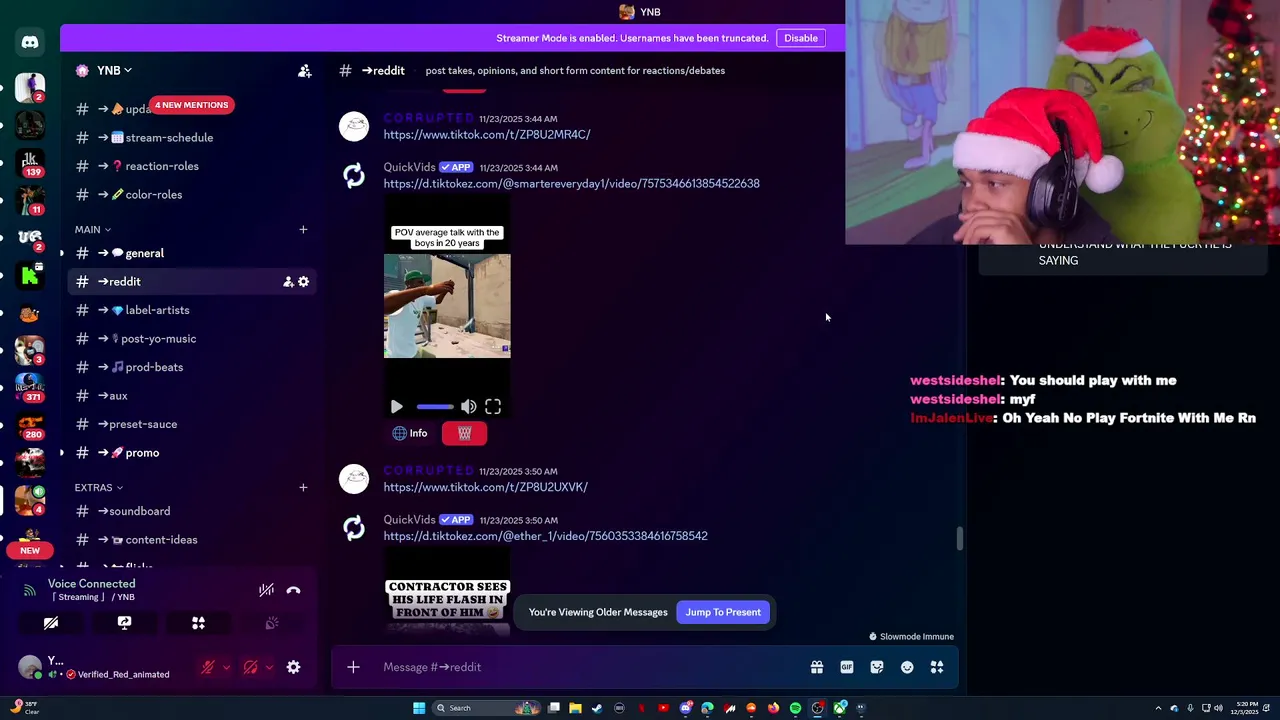Switch to general channel
The height and width of the screenshot is (720, 1280).
pos(192,253)
